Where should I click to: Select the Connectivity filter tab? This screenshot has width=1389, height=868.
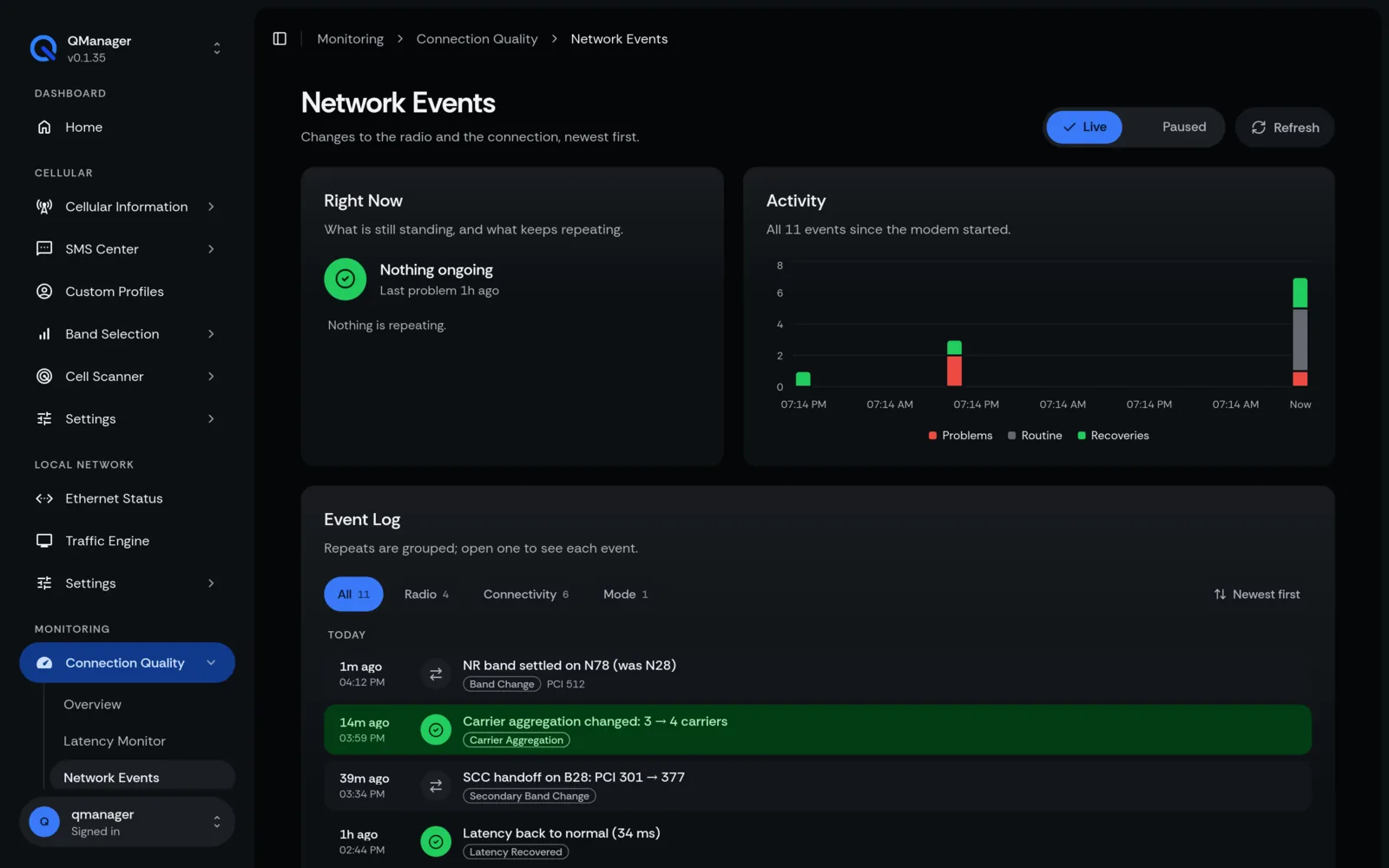526,595
